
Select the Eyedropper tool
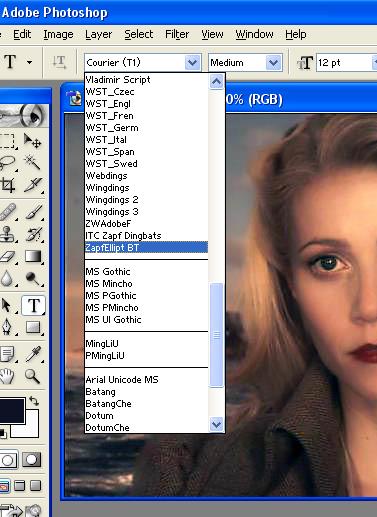(33, 354)
